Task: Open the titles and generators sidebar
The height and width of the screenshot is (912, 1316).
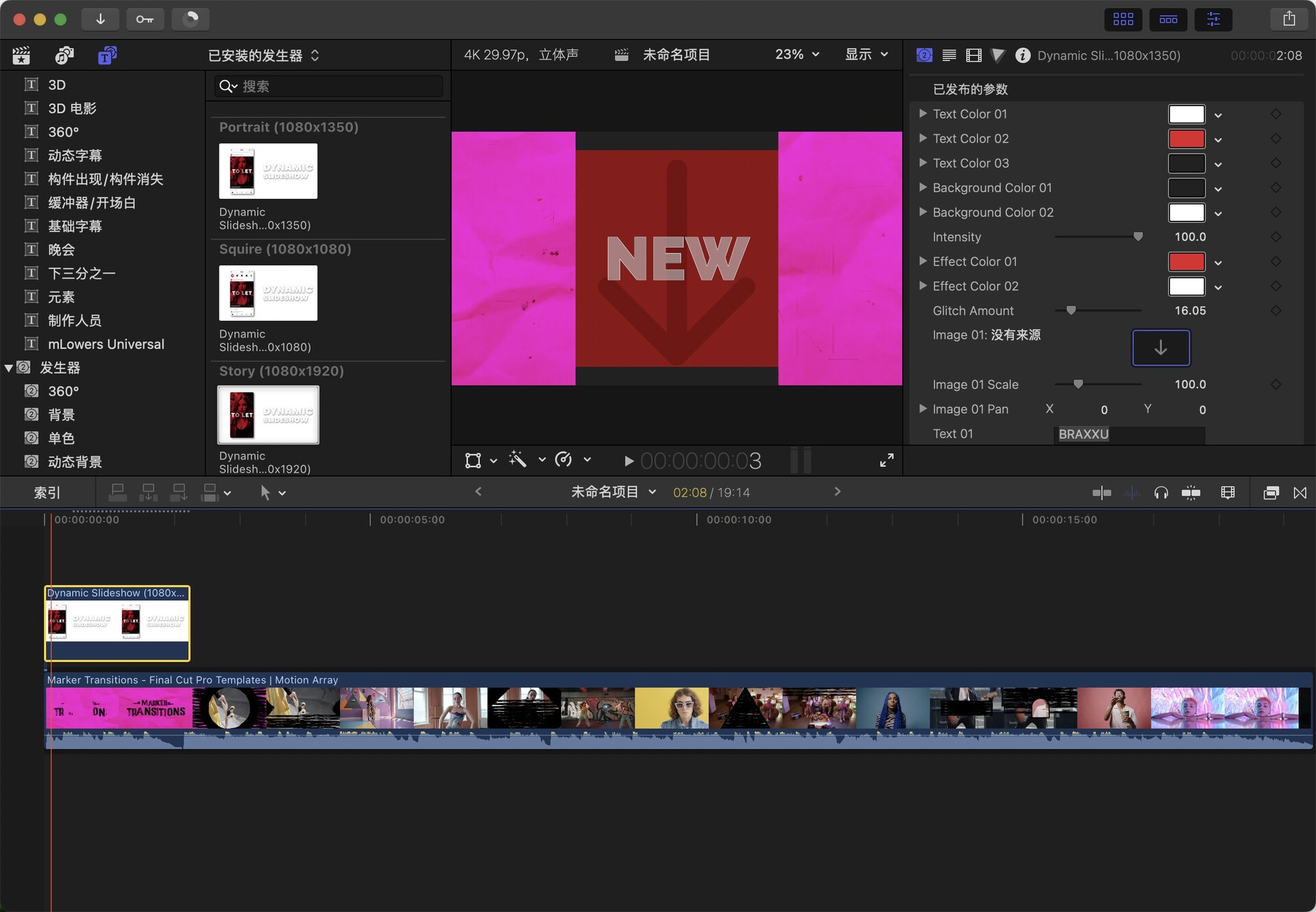Action: click(x=107, y=56)
